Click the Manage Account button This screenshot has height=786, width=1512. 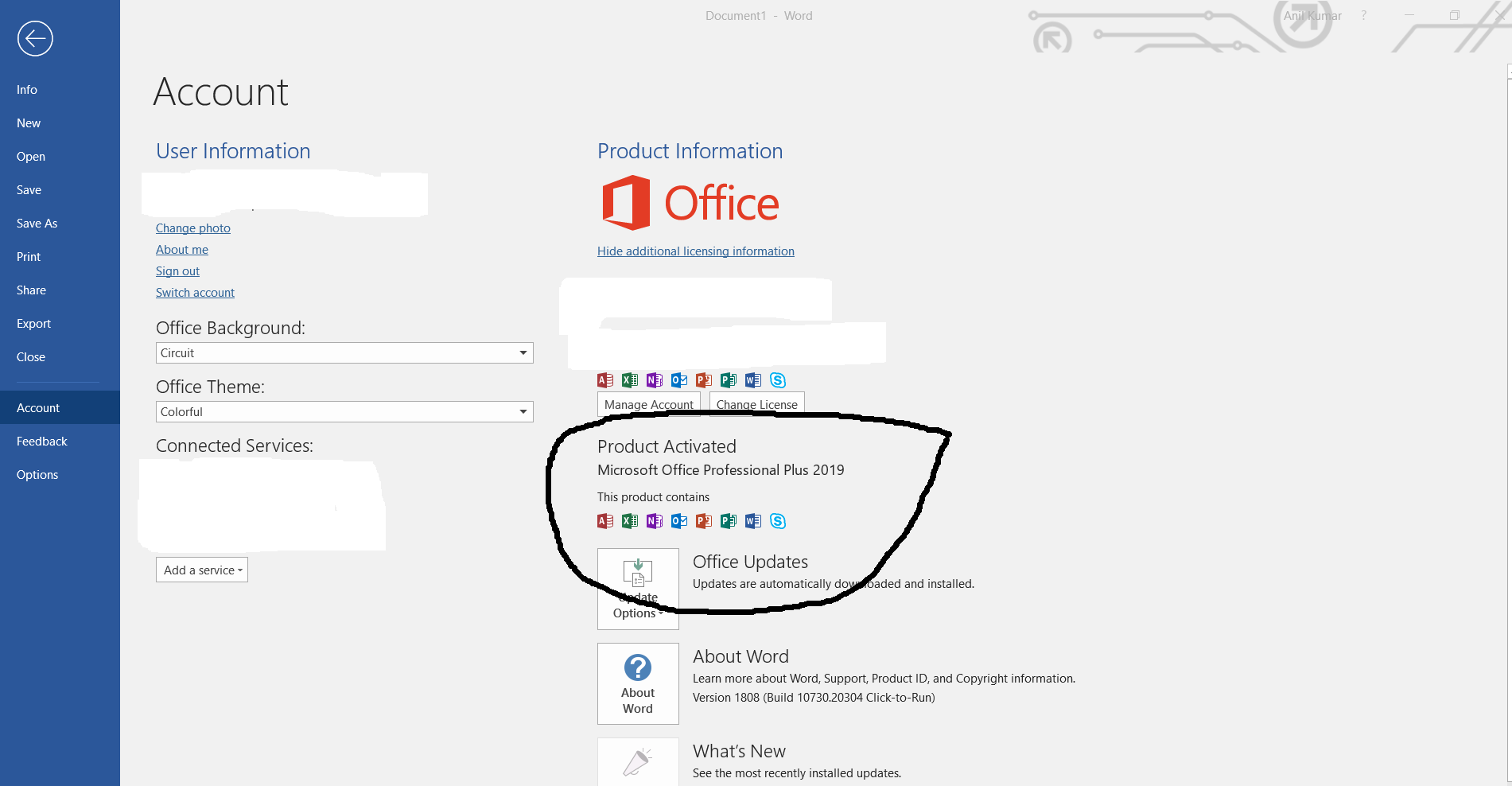(x=649, y=404)
